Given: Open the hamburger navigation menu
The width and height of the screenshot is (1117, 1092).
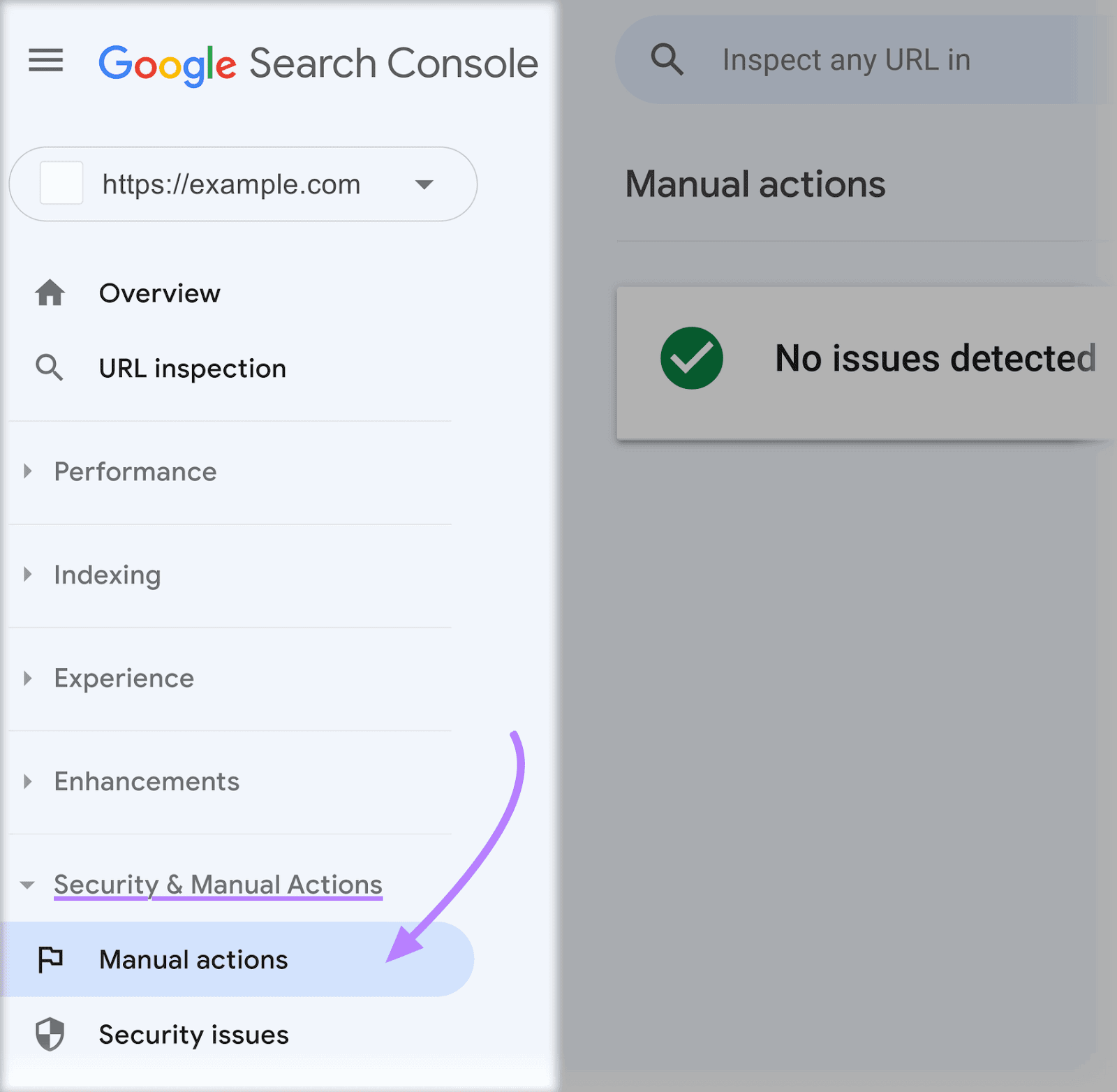Looking at the screenshot, I should pos(45,61).
